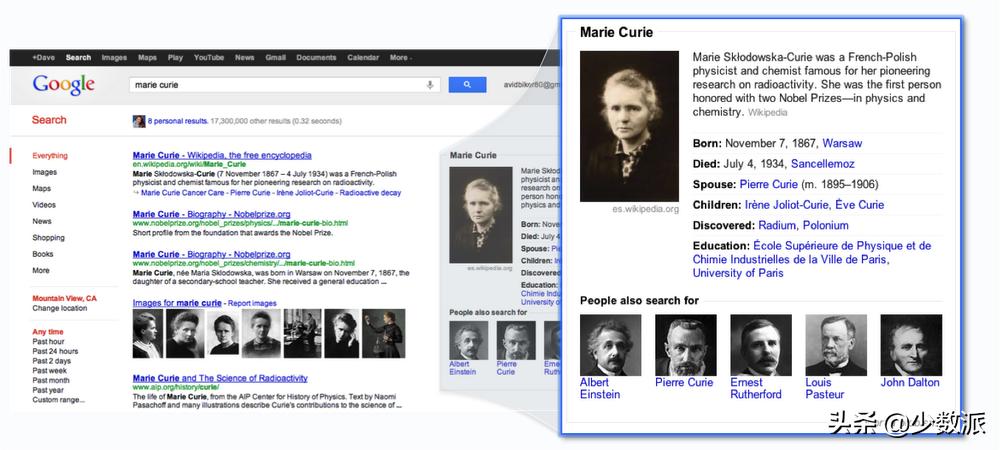Click Albert Einstein photo in enlarged panel
This screenshot has width=1000, height=450.
coord(610,345)
